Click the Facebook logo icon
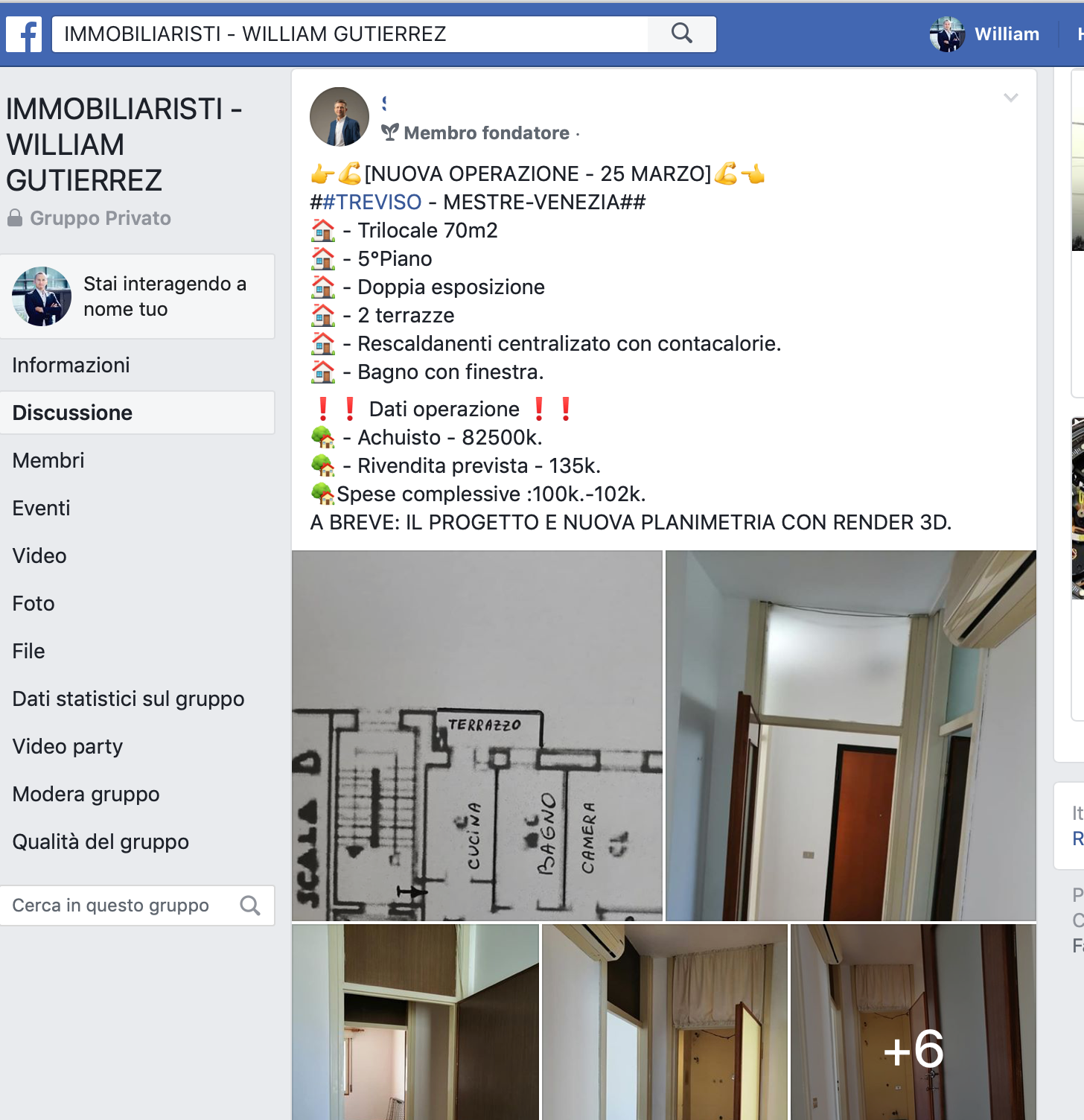 click(24, 34)
